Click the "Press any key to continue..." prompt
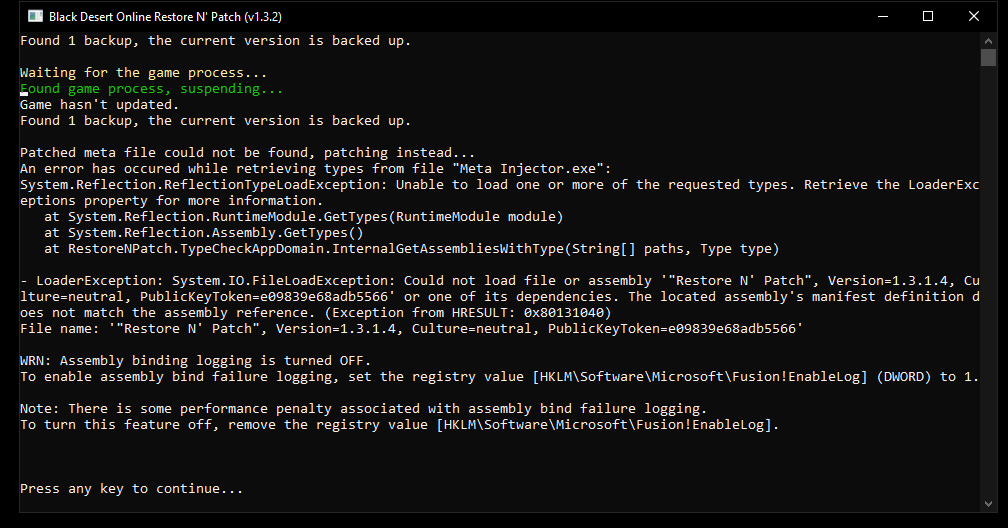 tap(131, 489)
